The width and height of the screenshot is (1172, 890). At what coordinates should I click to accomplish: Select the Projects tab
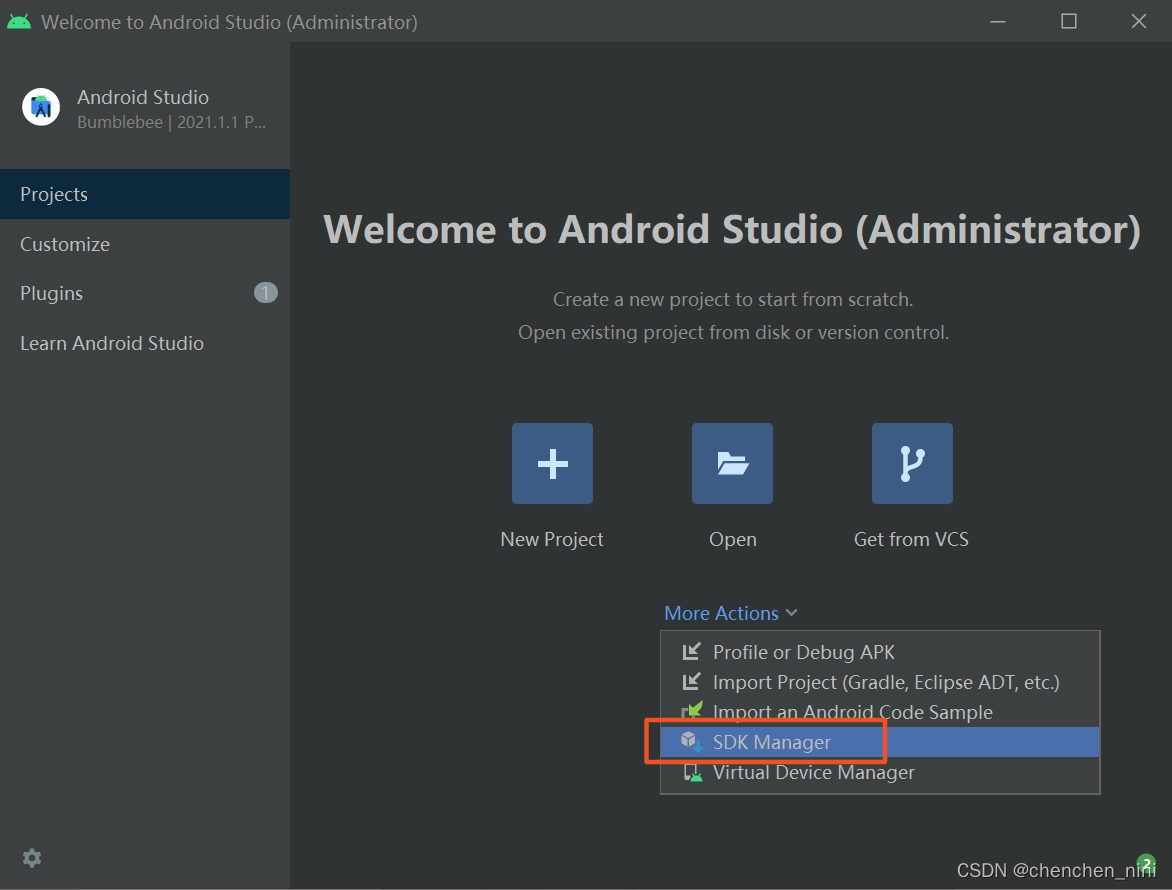coord(145,194)
